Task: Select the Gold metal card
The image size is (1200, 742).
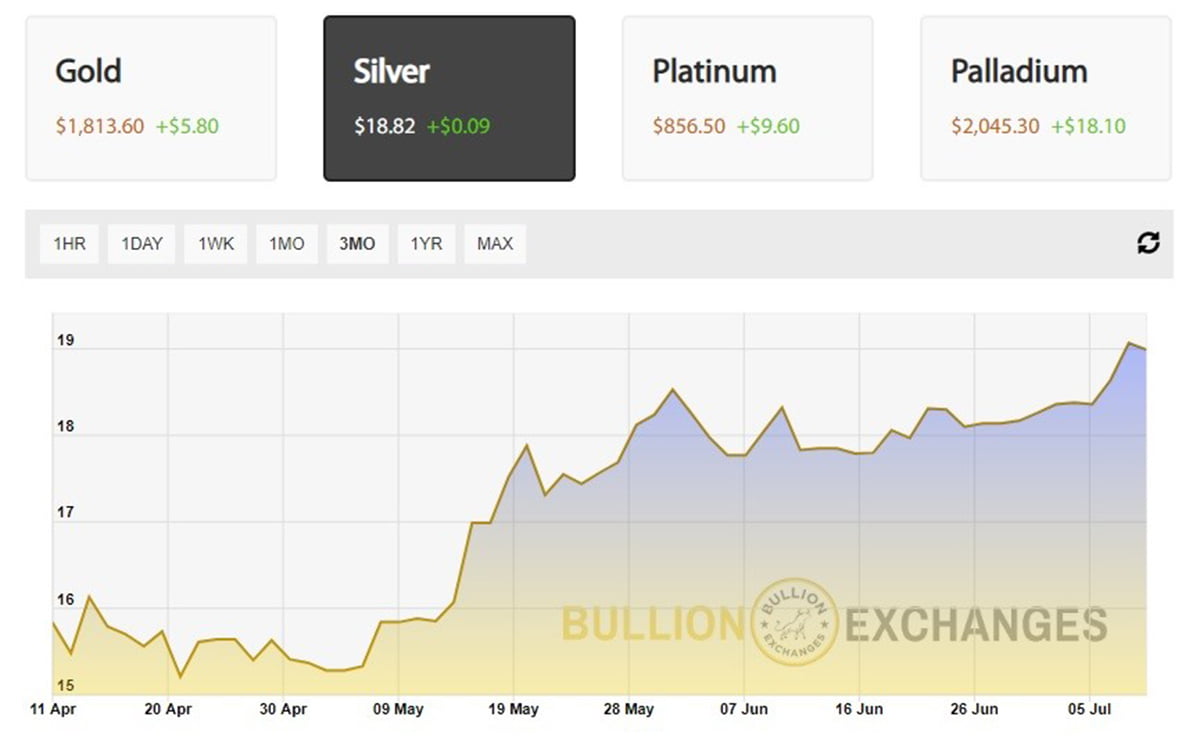Action: (x=150, y=95)
